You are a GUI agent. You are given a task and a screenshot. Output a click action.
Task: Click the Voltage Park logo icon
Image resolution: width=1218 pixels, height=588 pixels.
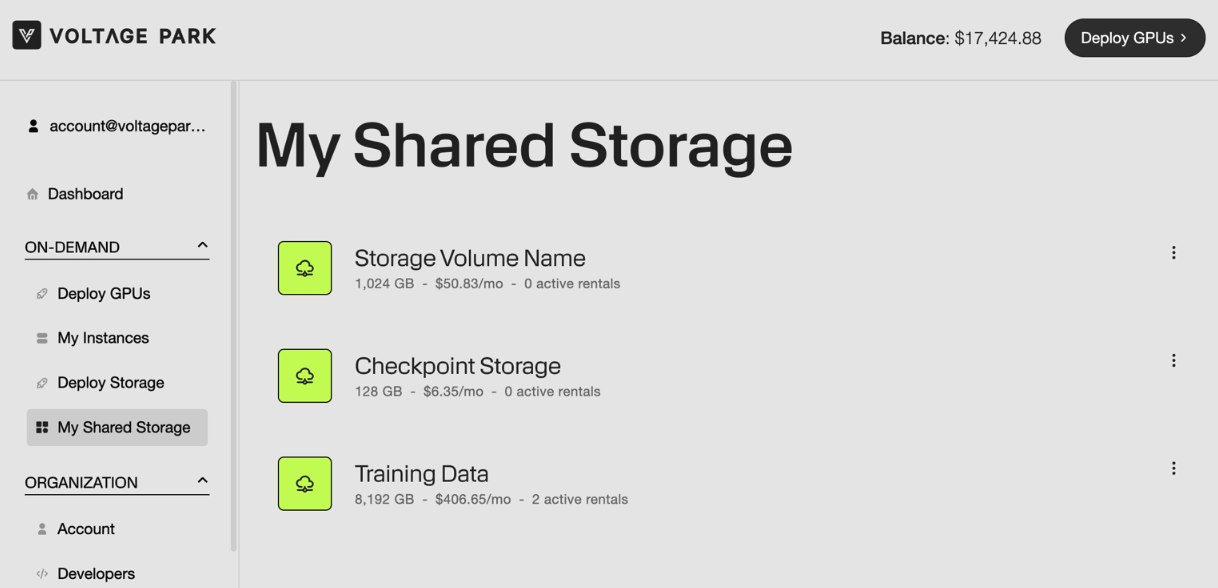[27, 36]
